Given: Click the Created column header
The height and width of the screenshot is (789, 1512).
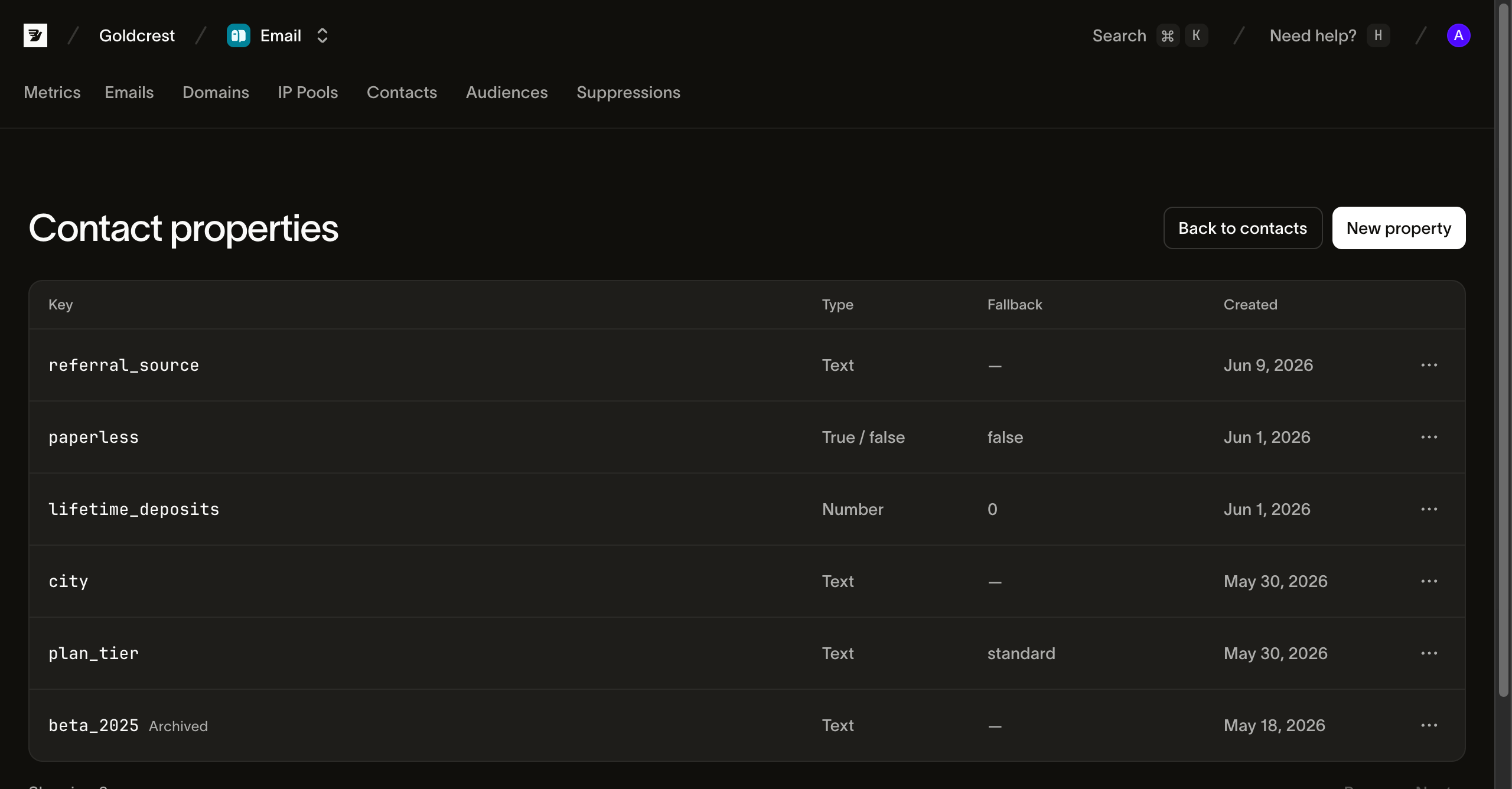Looking at the screenshot, I should point(1250,305).
